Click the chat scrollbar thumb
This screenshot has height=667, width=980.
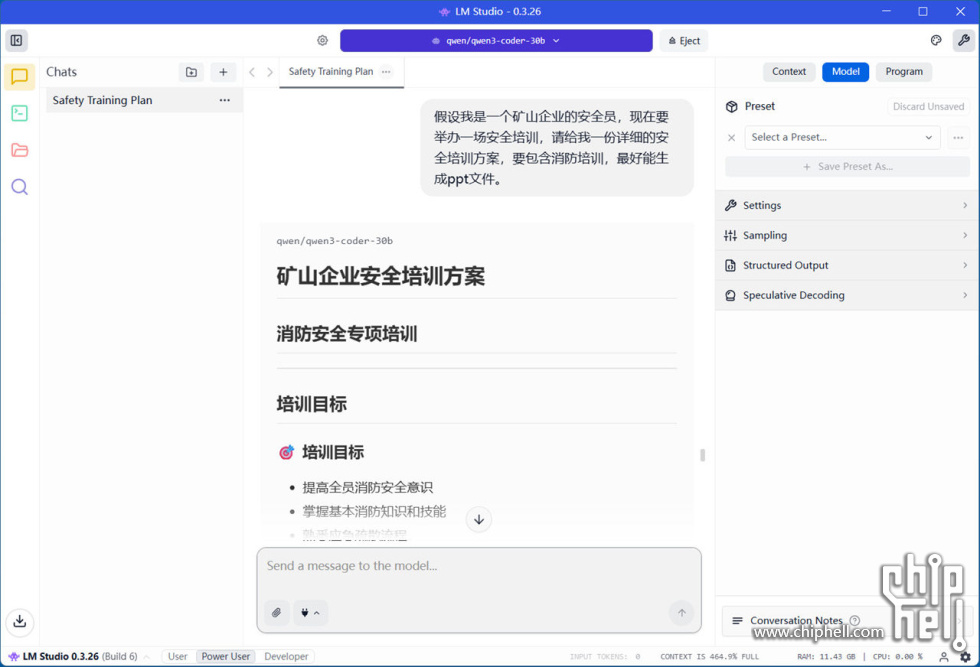point(702,455)
